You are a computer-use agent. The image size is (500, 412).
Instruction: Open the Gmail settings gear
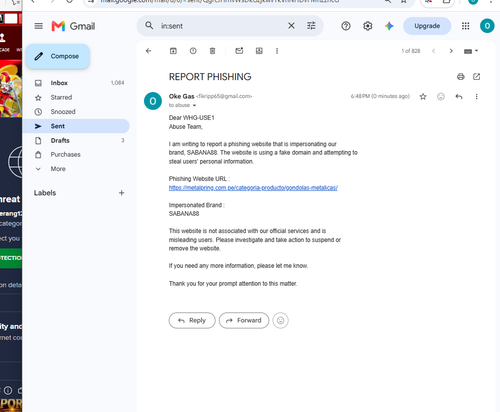tap(368, 26)
